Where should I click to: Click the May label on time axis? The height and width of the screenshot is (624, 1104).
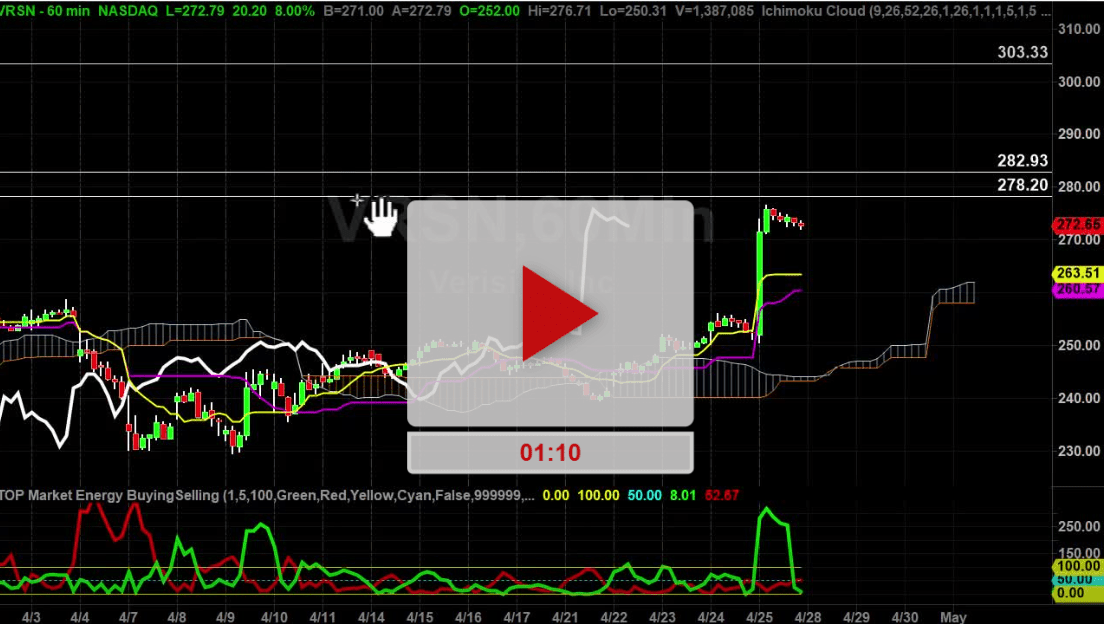click(x=953, y=617)
